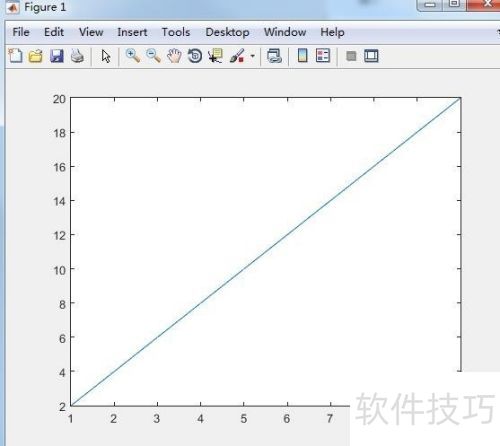
Task: Insert a Colorbar using the toolbar icon
Action: click(x=302, y=55)
